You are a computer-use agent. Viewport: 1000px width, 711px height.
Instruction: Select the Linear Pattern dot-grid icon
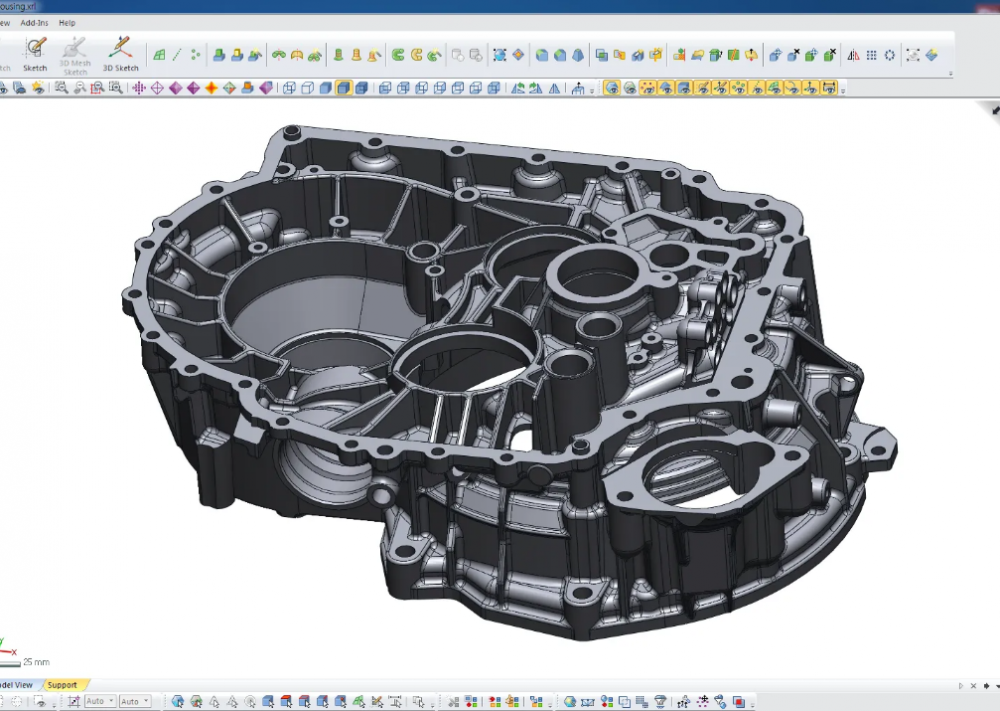872,55
